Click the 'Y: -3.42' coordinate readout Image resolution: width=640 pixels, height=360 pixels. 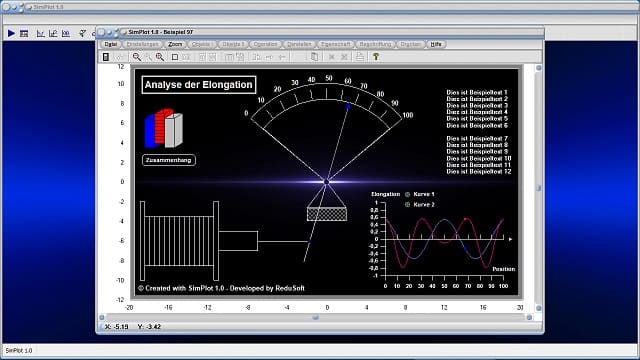pos(149,327)
